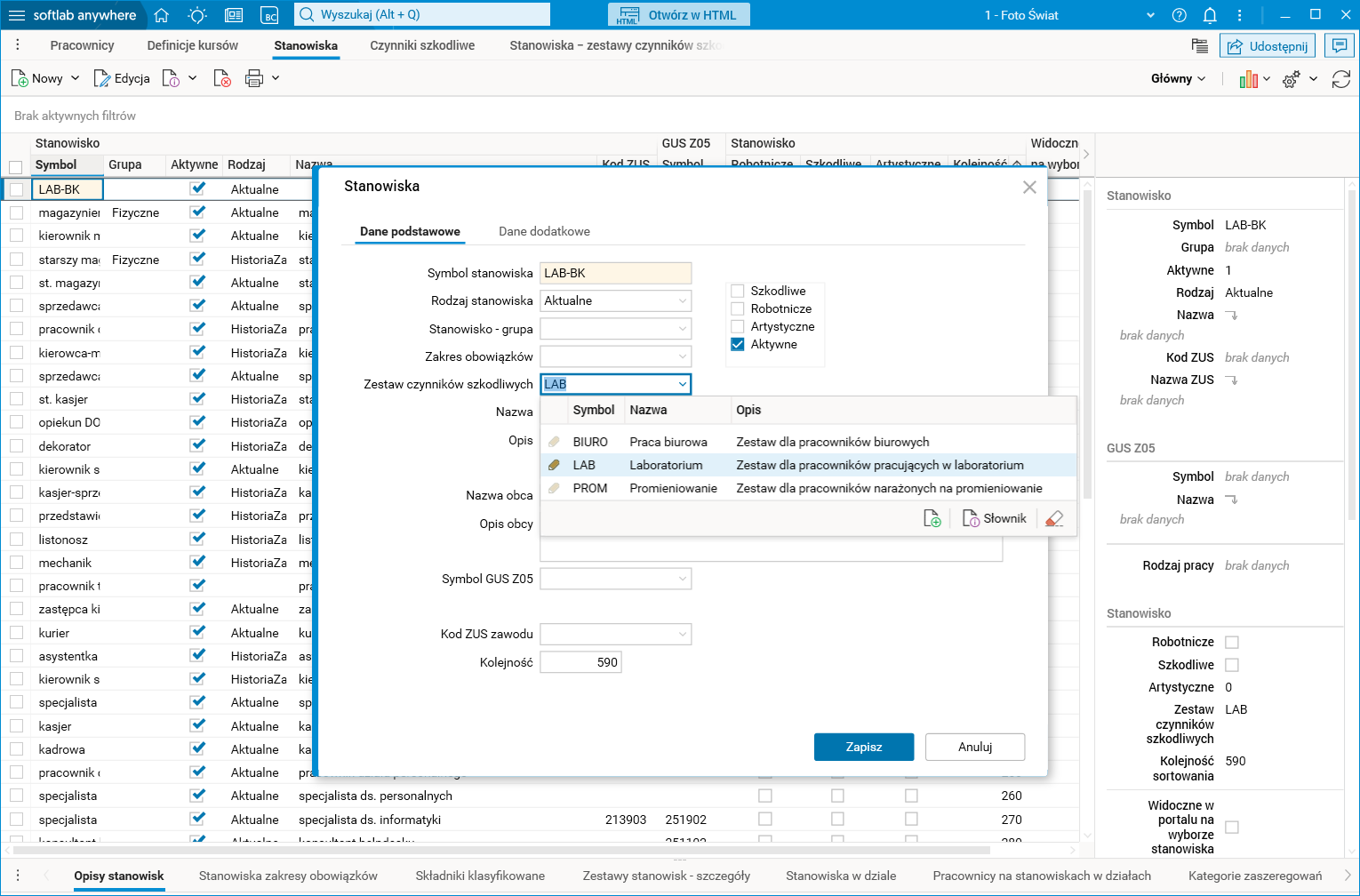The image size is (1360, 896).
Task: Expand the Nowy button dropdown arrow
Action: click(76, 78)
